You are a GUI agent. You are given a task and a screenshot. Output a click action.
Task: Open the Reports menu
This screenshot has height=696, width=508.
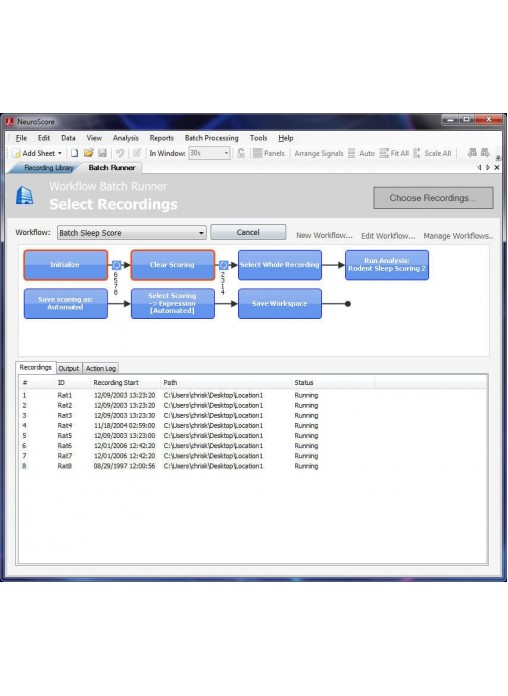(x=161, y=138)
